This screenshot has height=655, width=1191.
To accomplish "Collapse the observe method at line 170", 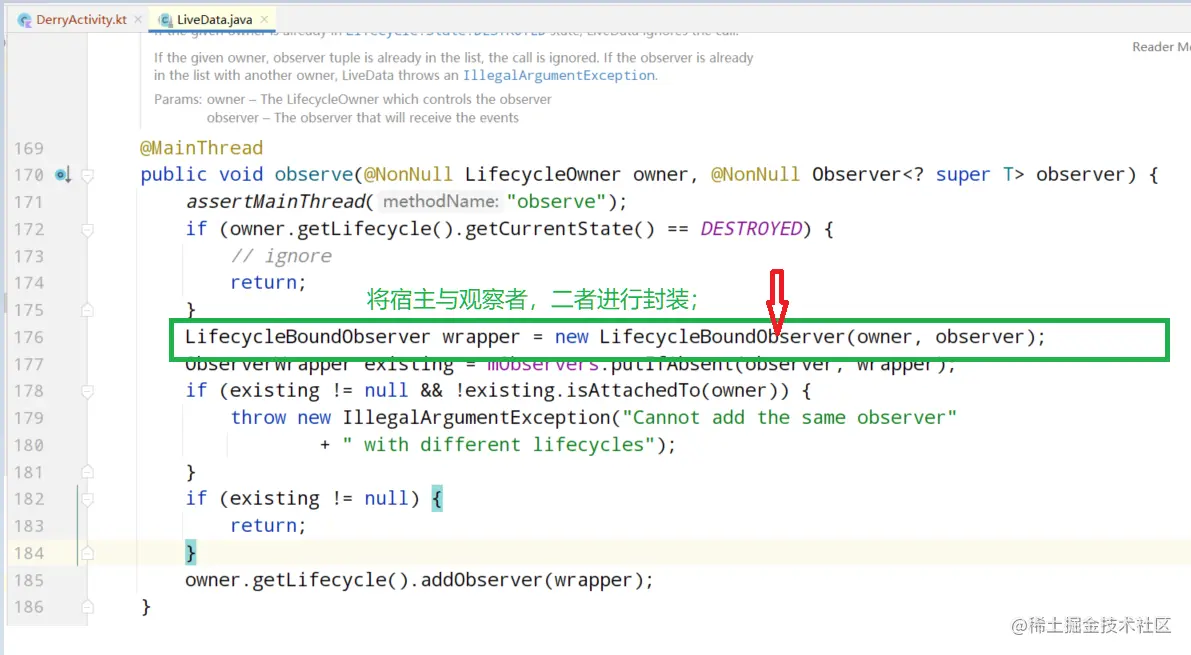I will [87, 176].
